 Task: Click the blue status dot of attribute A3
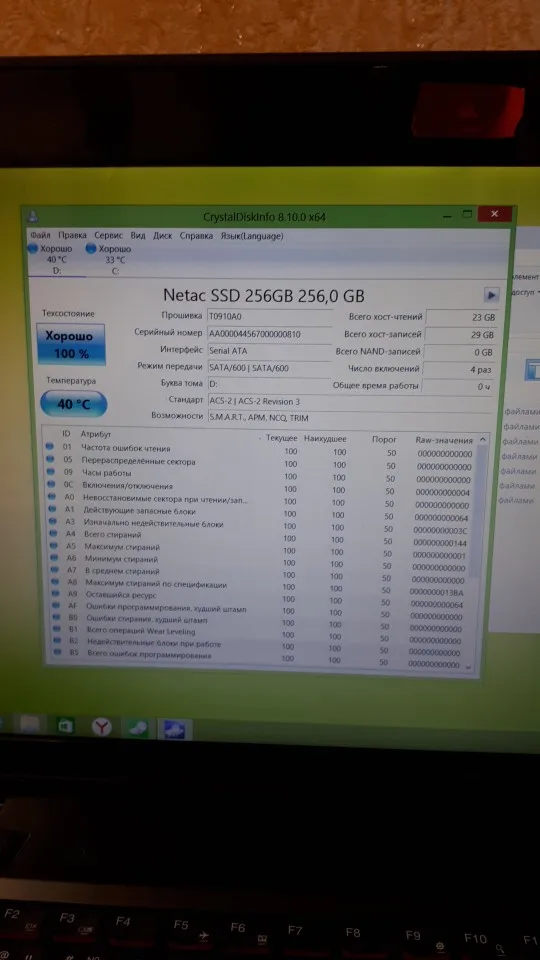(53, 522)
